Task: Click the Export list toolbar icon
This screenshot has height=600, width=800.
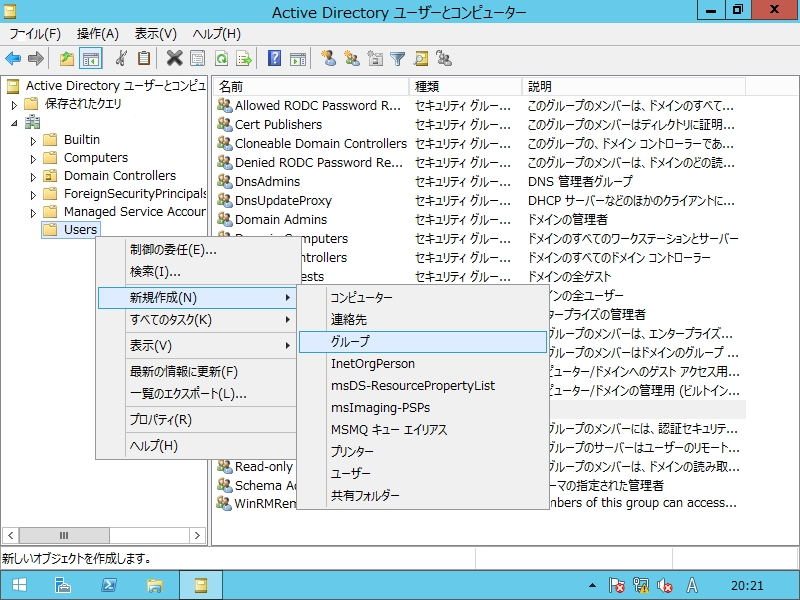Action: click(x=242, y=58)
